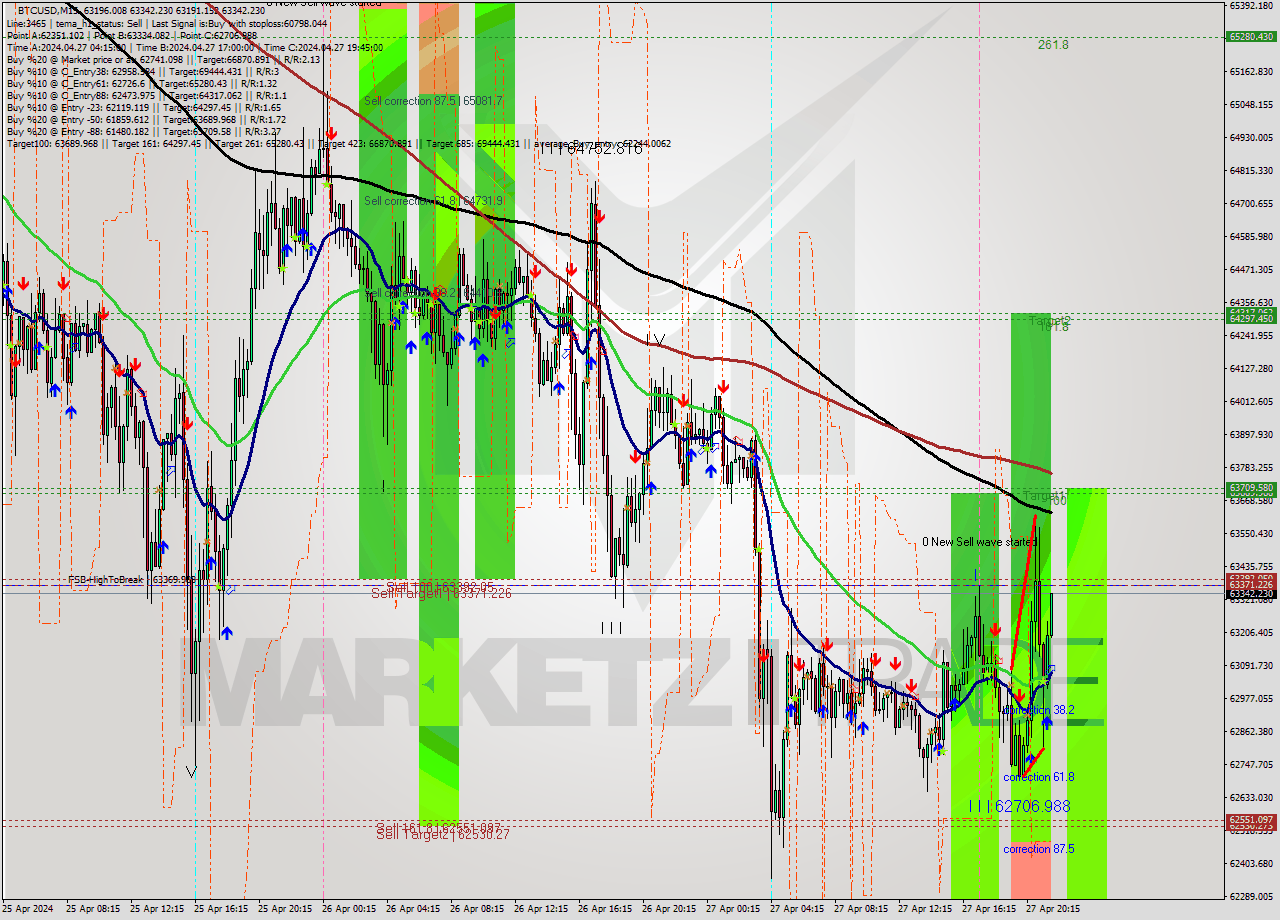
Task: Click the 62747.705 price axis label
Action: pos(1250,764)
